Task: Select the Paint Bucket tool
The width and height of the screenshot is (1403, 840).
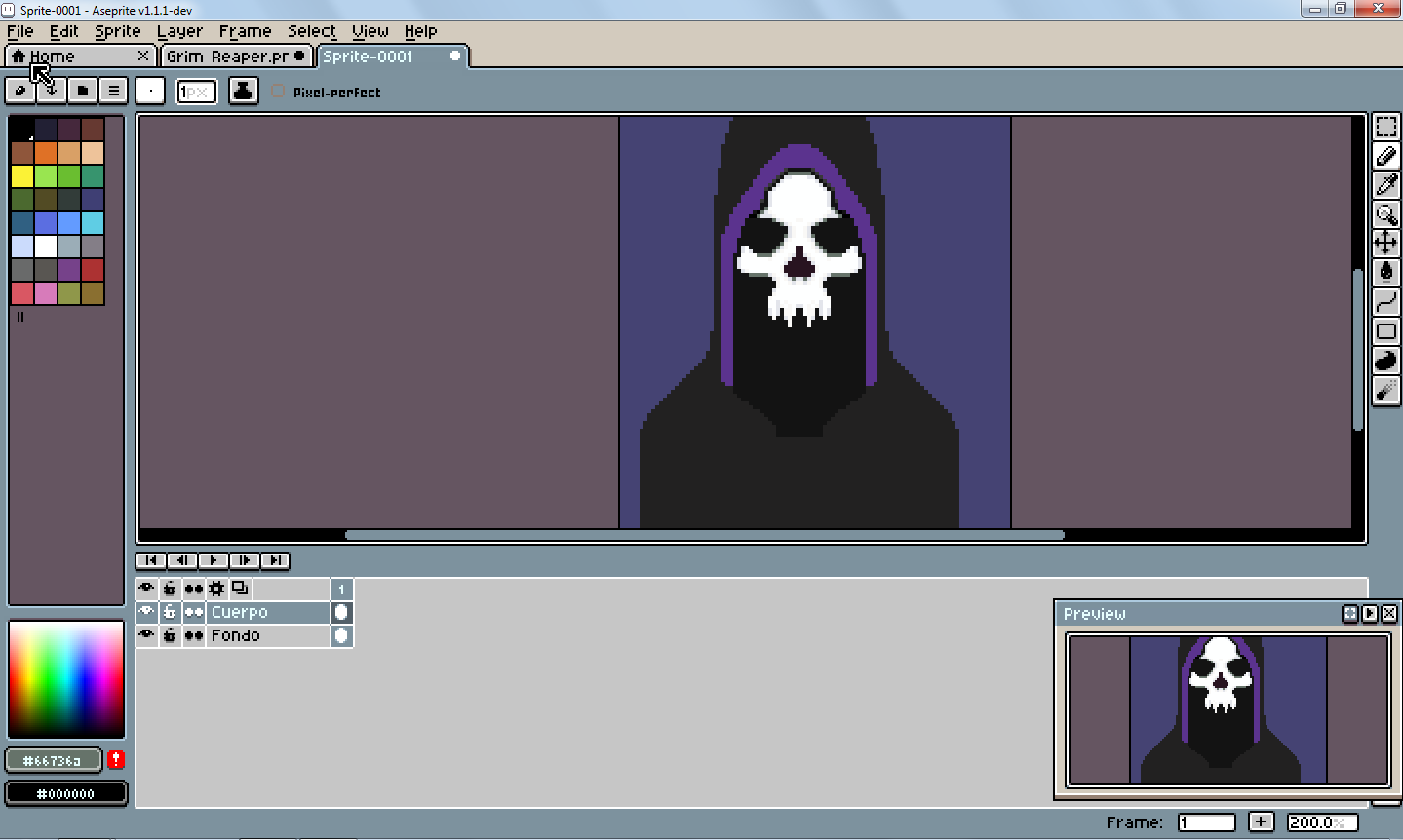Action: [1385, 273]
